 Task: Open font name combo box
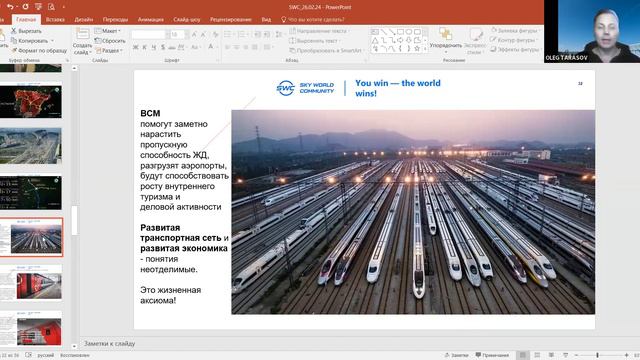coord(149,35)
